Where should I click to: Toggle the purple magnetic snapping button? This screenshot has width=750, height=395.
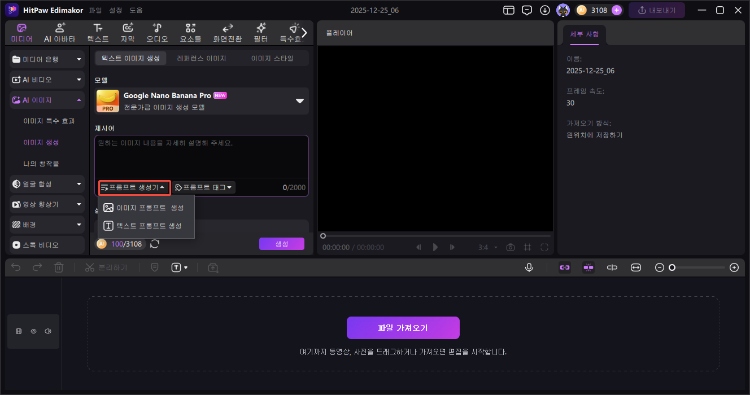pos(588,267)
